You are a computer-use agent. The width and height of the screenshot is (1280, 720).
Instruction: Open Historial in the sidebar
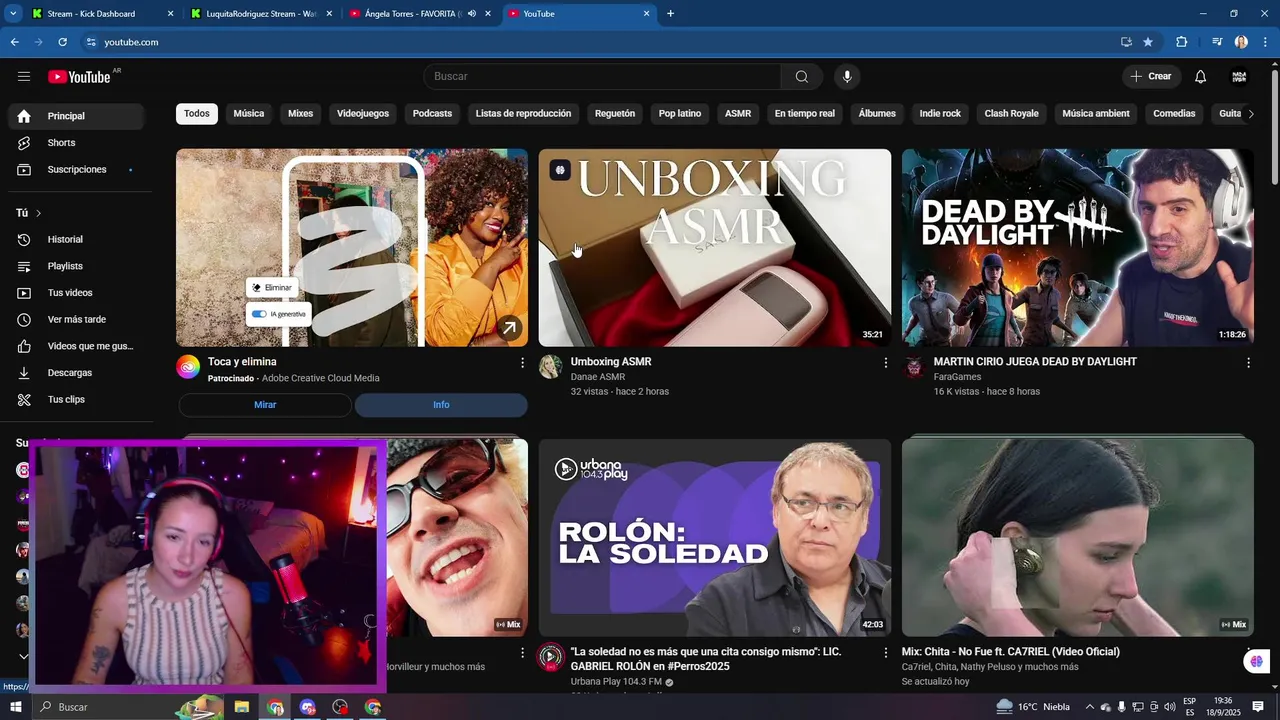coord(77,240)
